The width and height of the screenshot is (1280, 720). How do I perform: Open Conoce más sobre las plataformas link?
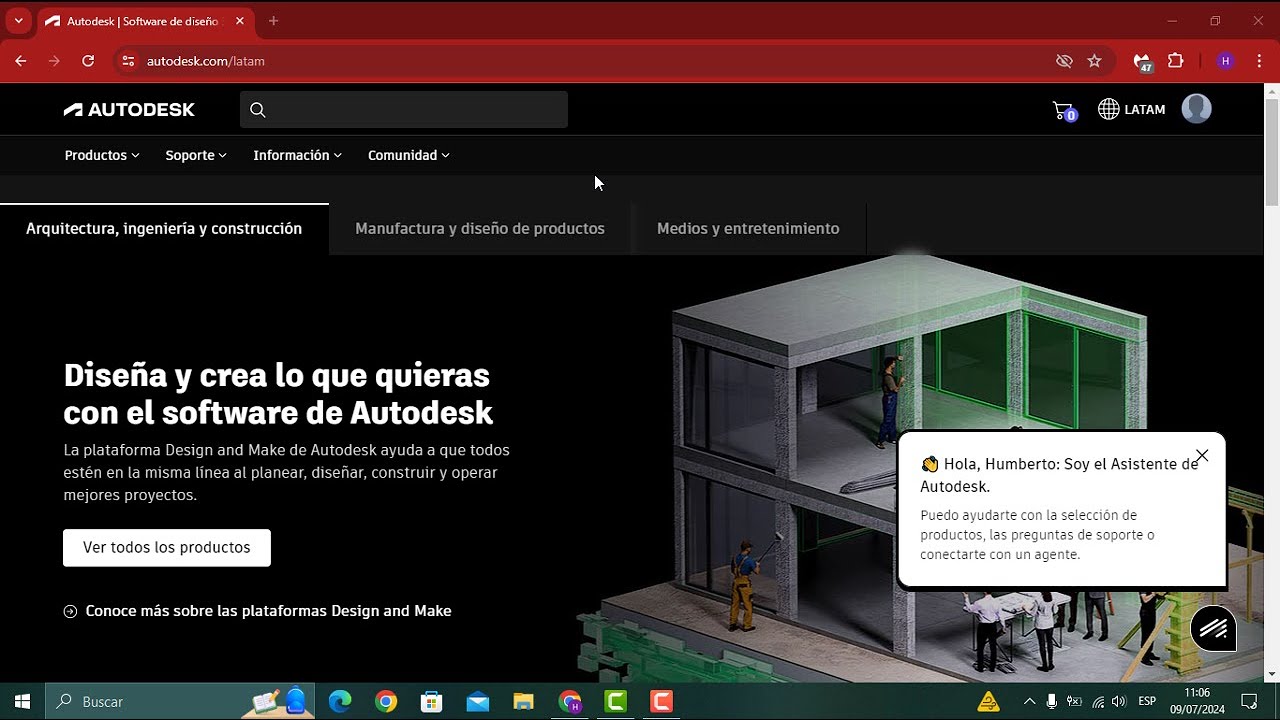(x=258, y=611)
